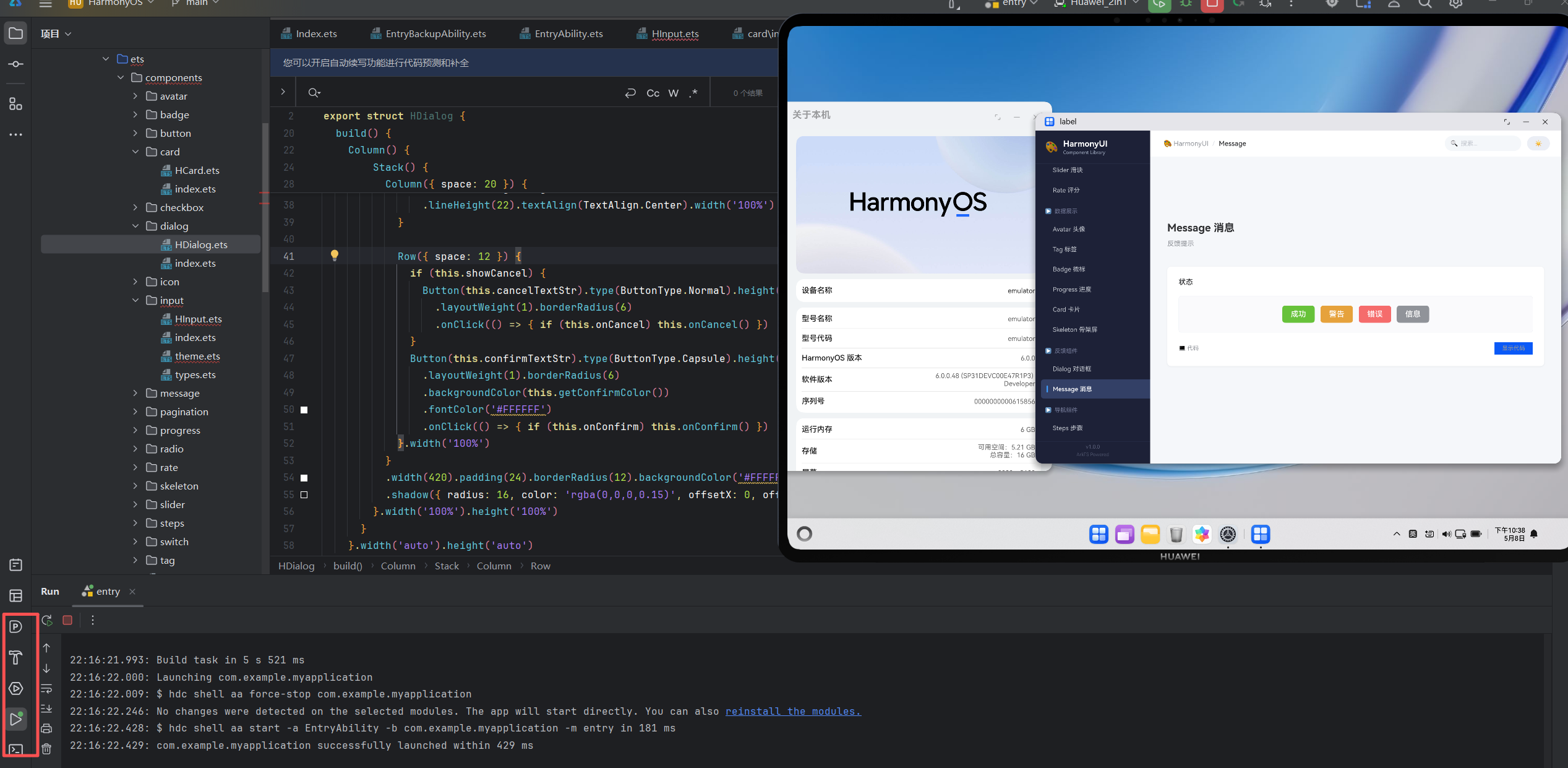Screen dimensions: 1568x768
Task: Toggle the sun theme switch in HarmonyUI
Action: point(1538,144)
